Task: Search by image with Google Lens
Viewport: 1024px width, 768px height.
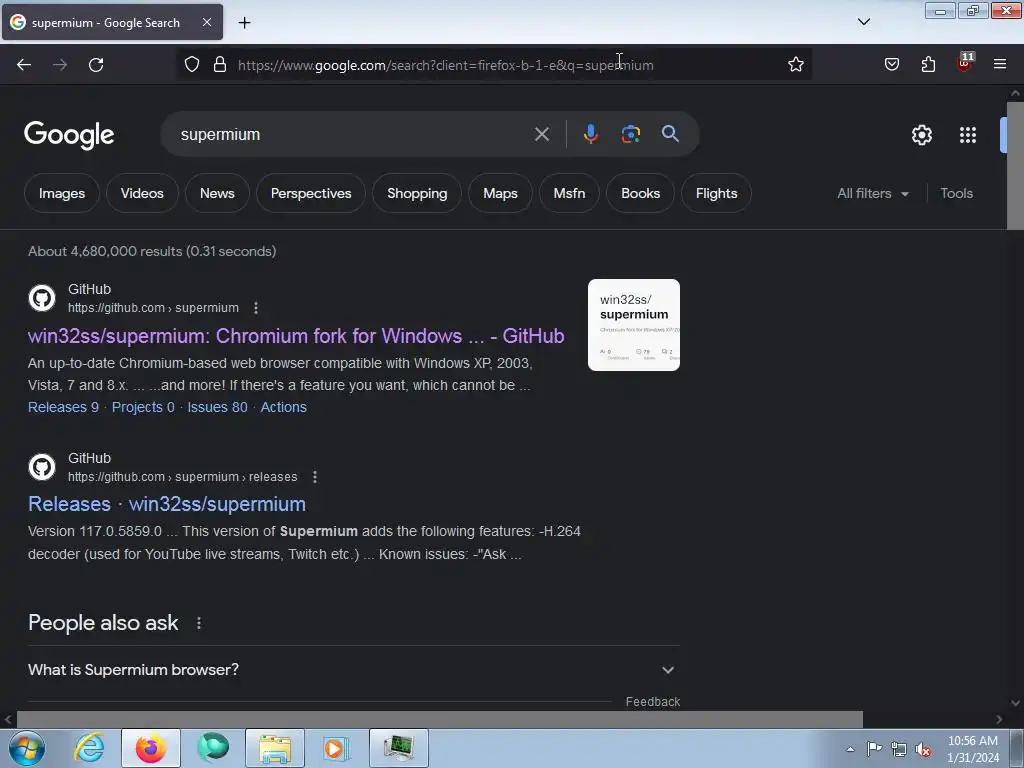Action: click(630, 135)
